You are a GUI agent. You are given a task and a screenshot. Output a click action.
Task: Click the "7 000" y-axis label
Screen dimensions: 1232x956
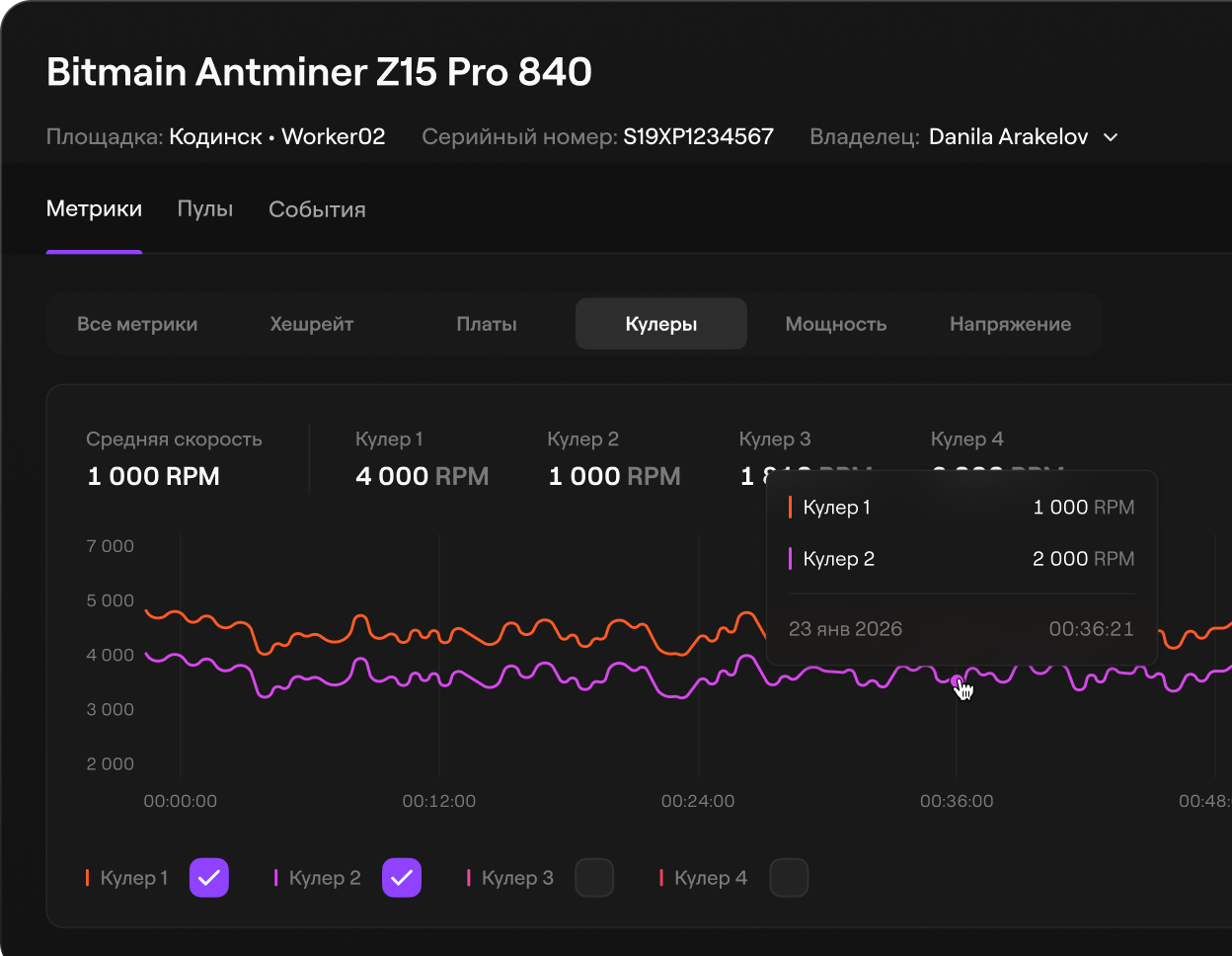(x=111, y=546)
